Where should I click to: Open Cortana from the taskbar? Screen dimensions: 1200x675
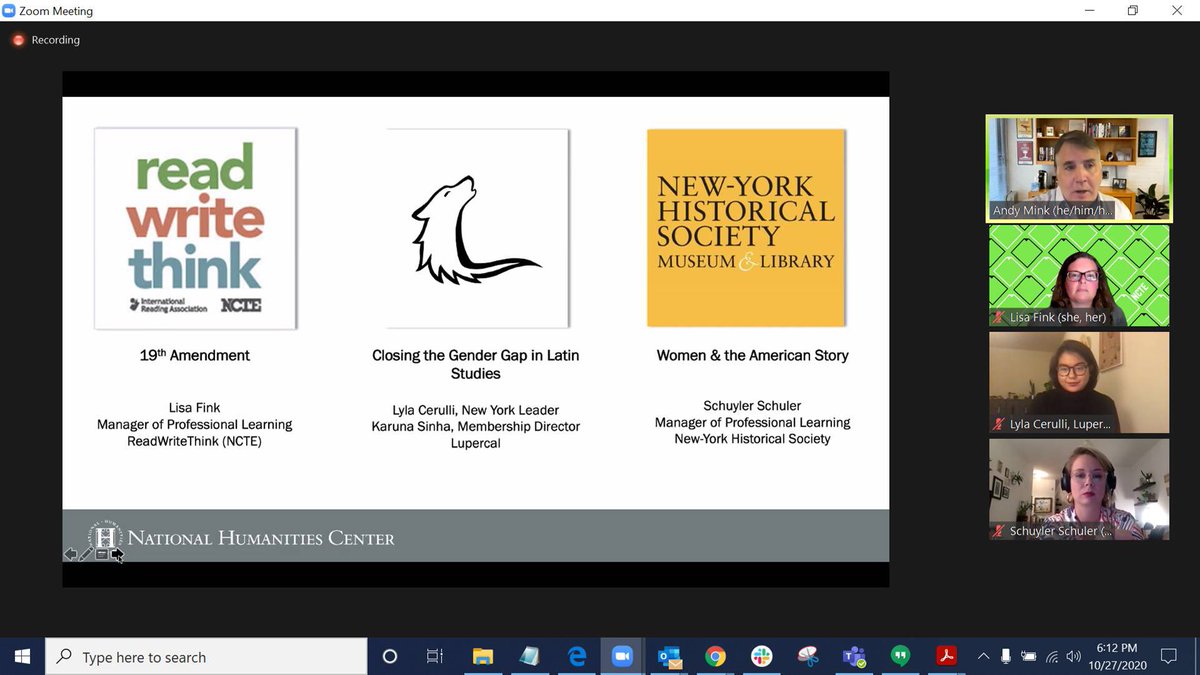click(390, 657)
